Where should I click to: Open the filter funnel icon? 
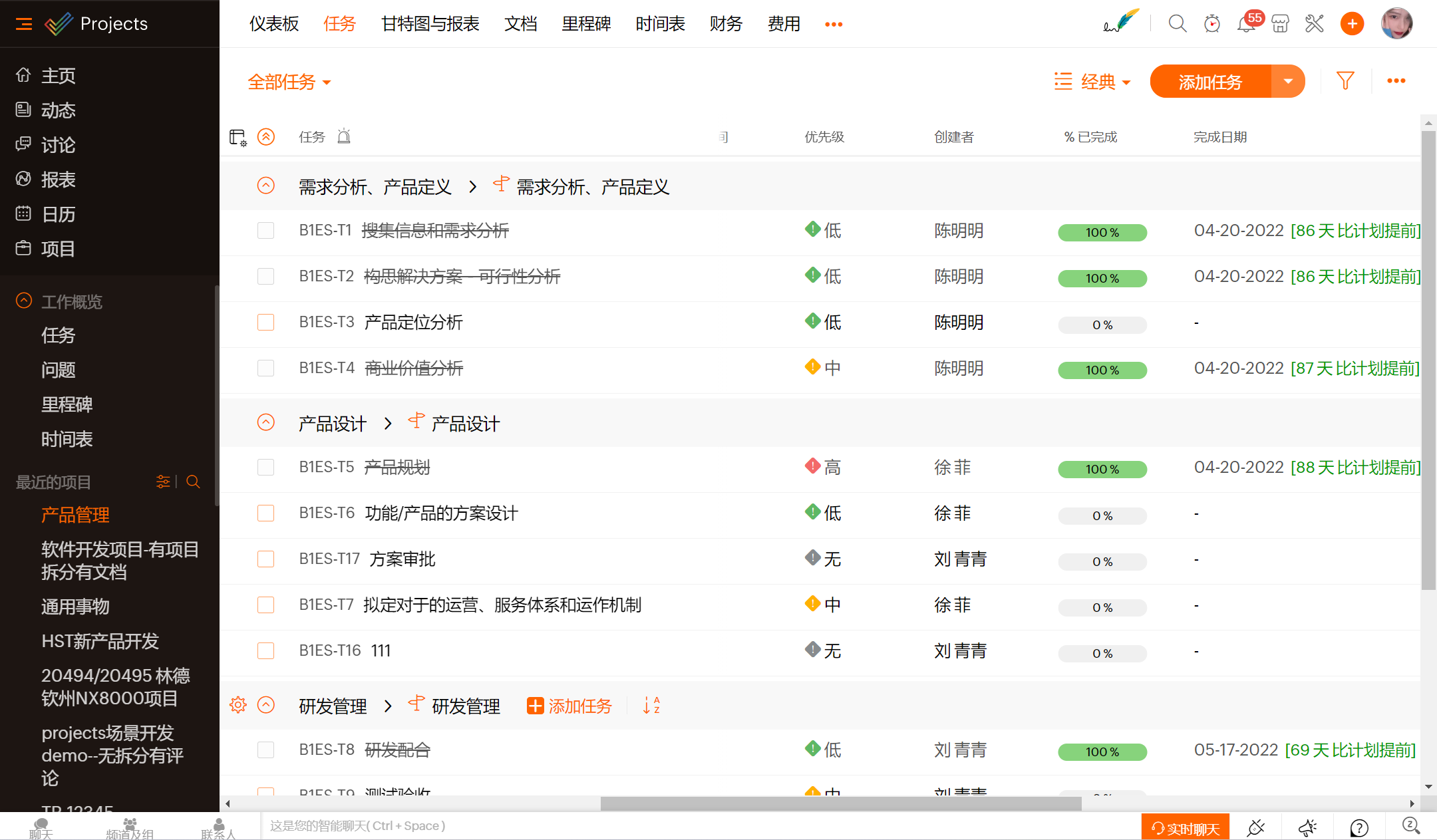point(1345,81)
